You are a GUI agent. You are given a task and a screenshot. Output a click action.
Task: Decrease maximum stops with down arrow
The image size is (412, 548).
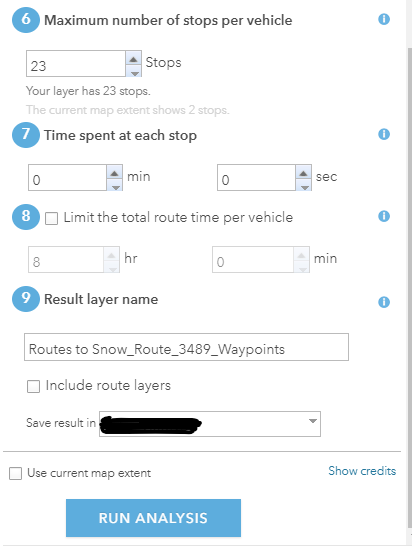133,71
